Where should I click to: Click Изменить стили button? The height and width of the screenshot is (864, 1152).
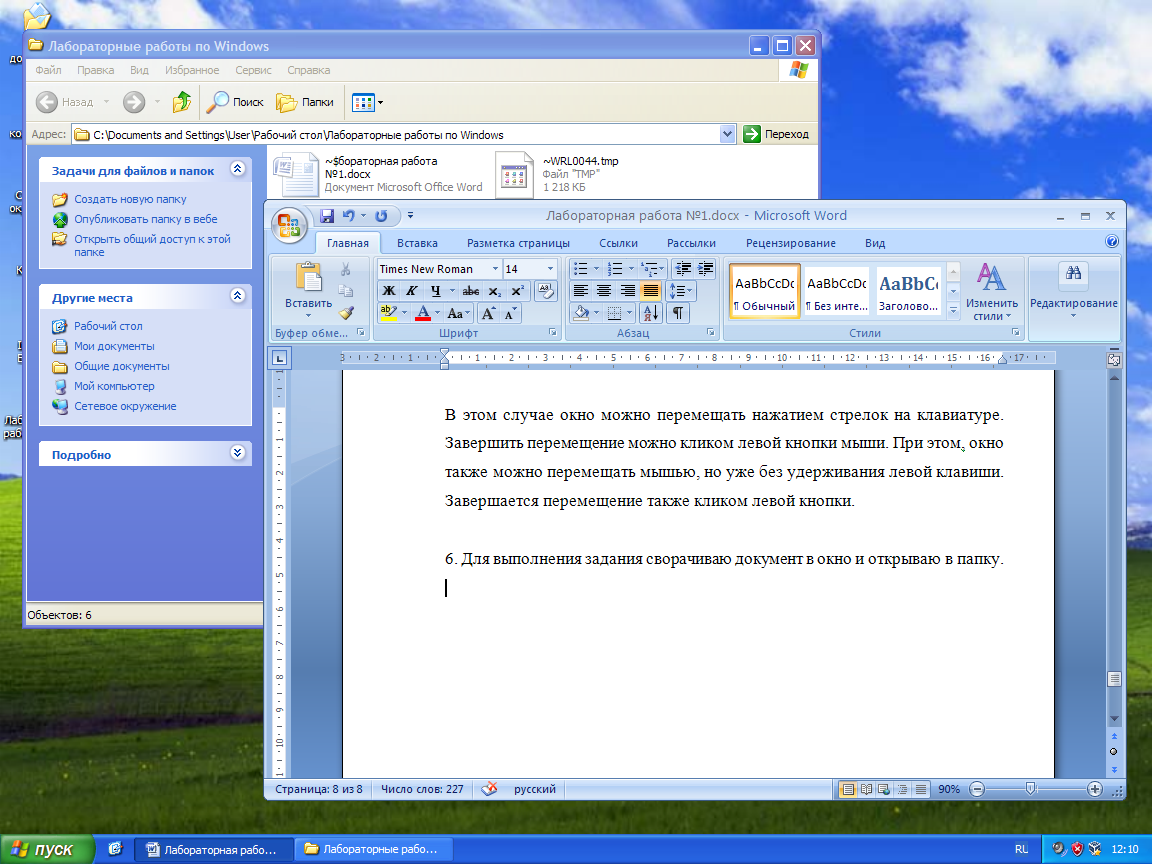click(991, 292)
